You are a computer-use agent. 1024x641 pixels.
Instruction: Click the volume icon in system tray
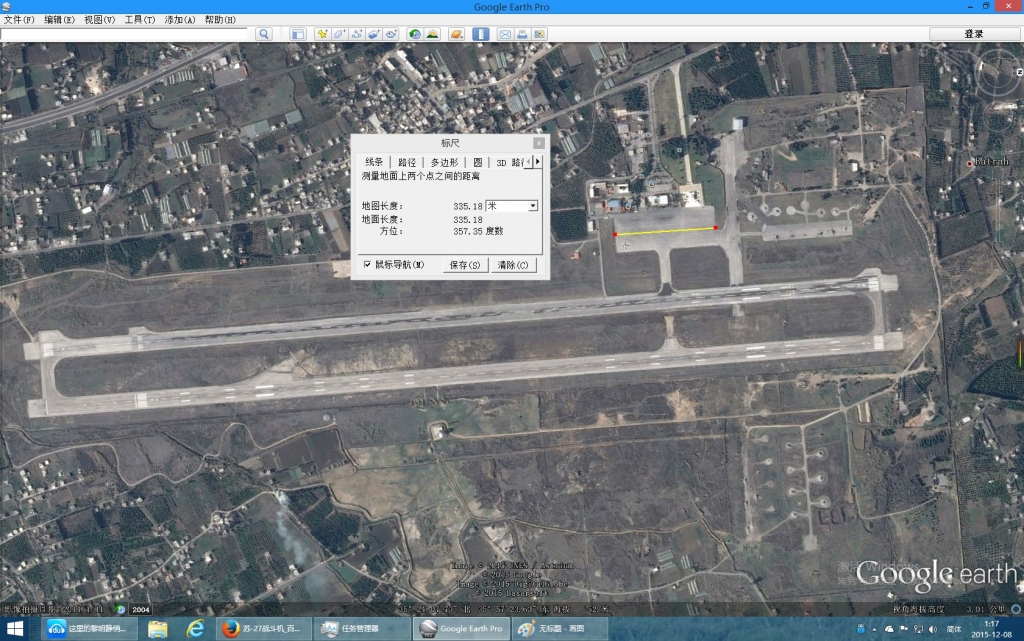click(x=933, y=629)
